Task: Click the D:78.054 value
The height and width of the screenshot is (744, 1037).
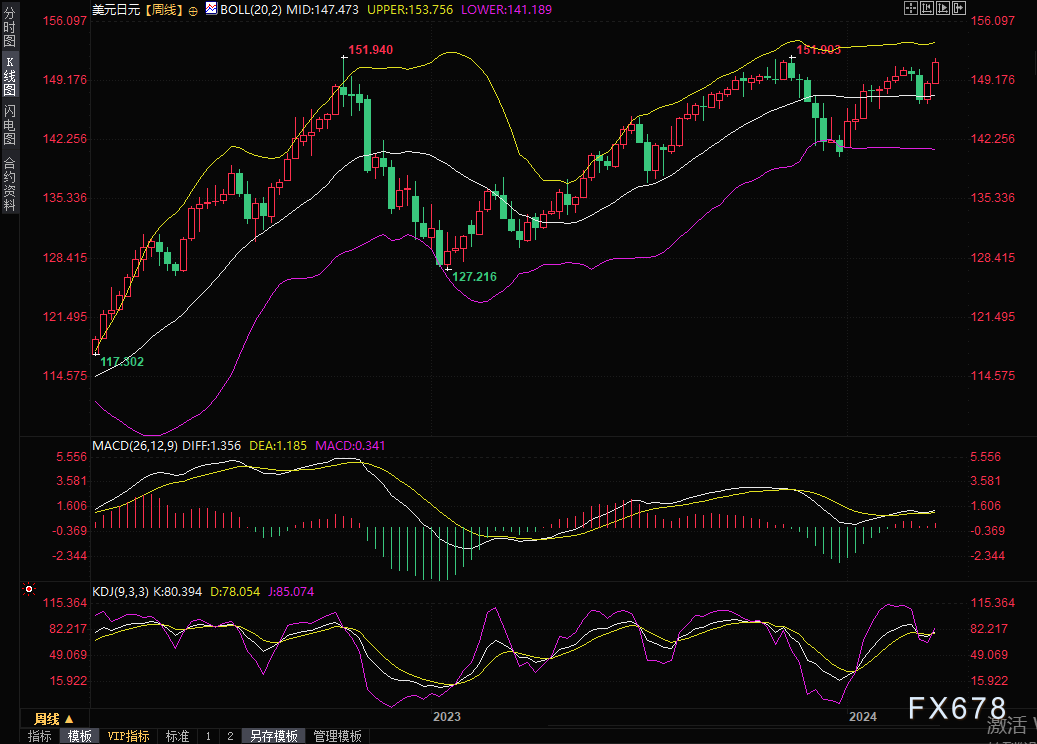Action: point(235,592)
